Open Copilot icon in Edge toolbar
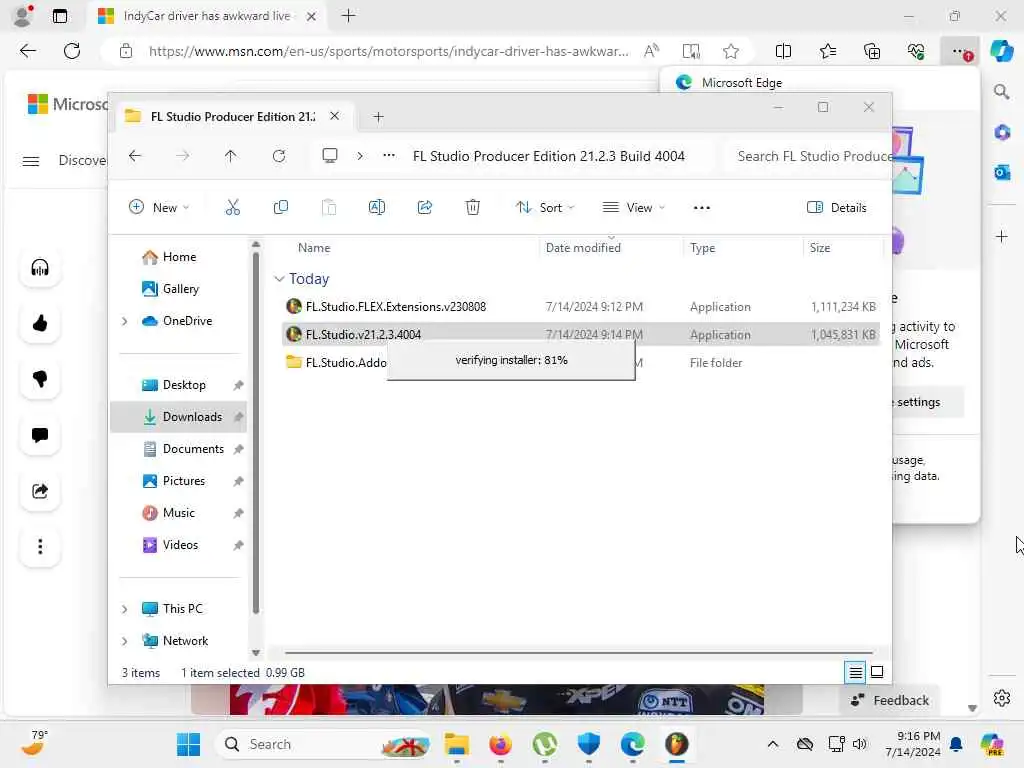Image resolution: width=1024 pixels, height=768 pixels. click(x=1001, y=51)
